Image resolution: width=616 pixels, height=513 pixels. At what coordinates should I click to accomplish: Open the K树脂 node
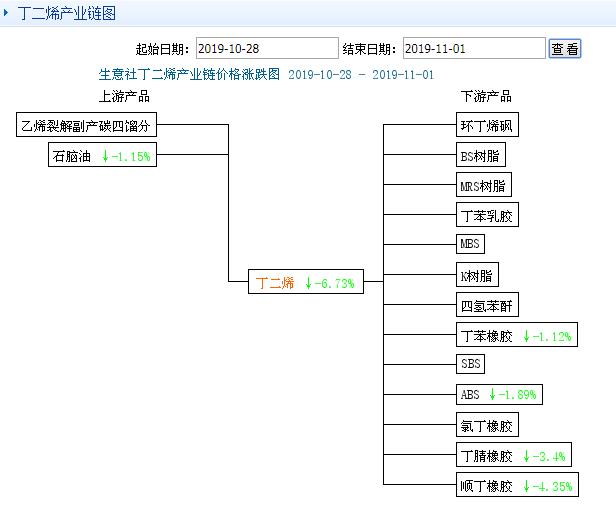click(x=477, y=275)
